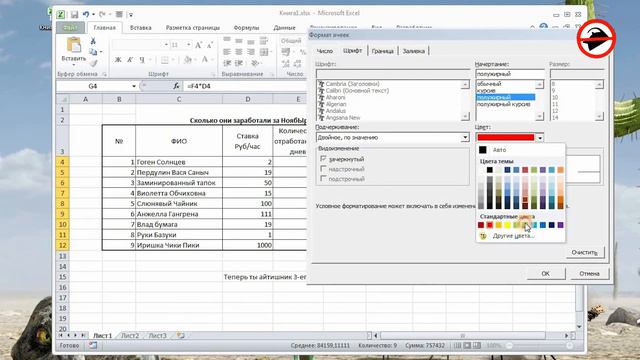Image resolution: width=640 pixels, height=360 pixels.
Task: Switch to the Лист2 sheet tab
Action: pyautogui.click(x=130, y=336)
